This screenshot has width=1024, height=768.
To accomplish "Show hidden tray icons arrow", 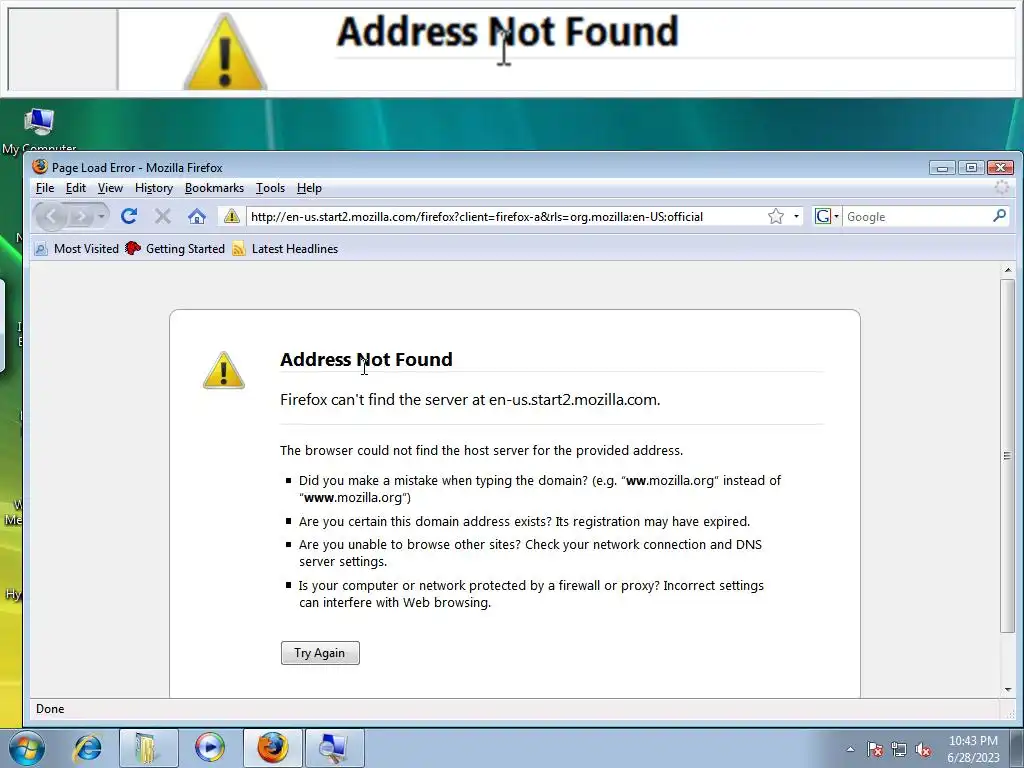I will 850,749.
